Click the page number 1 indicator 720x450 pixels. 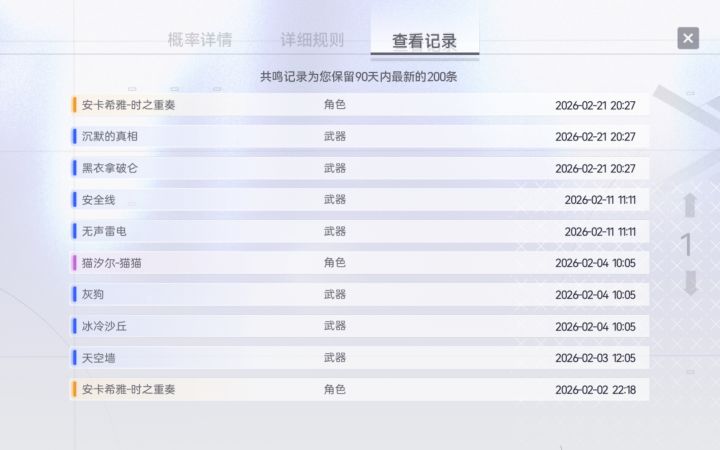(686, 244)
